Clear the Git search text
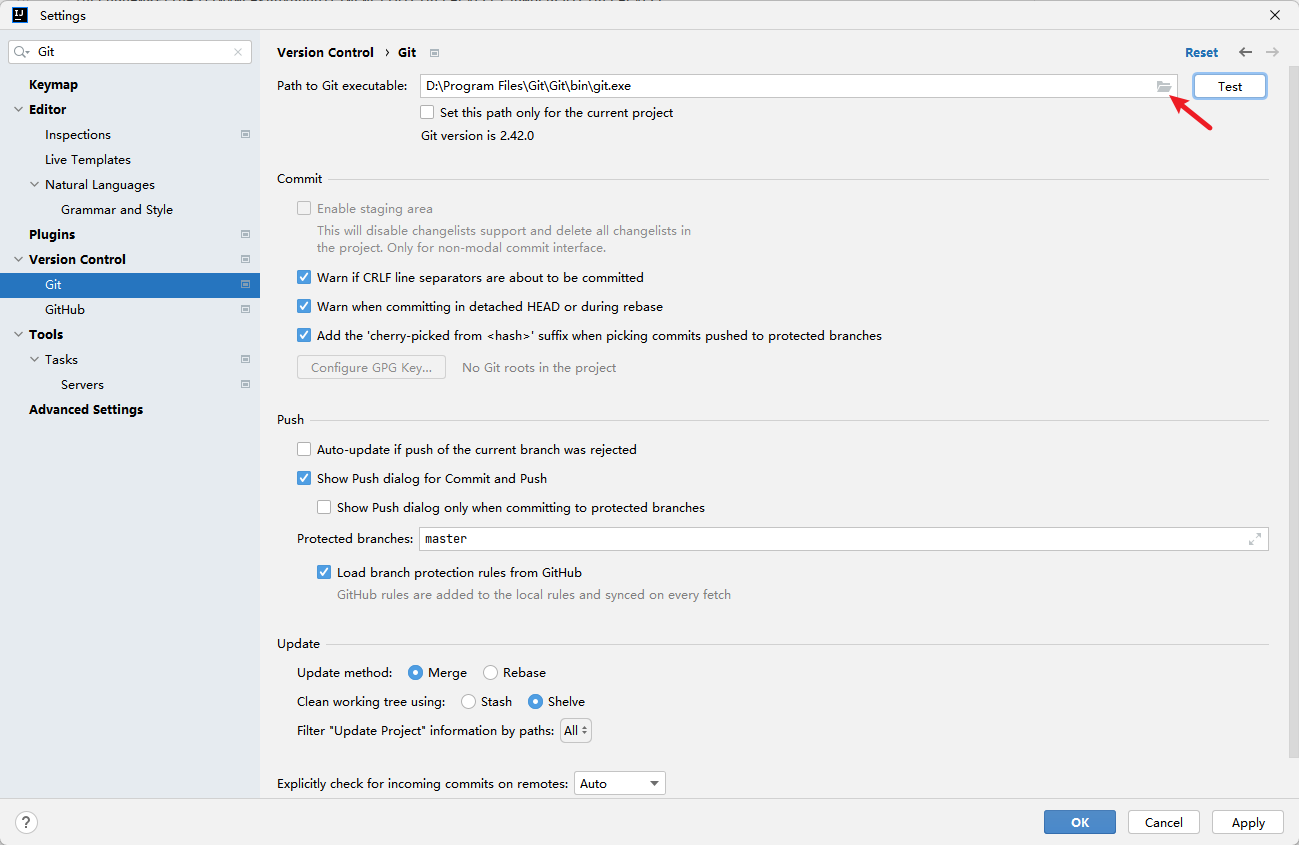1299x845 pixels. [x=238, y=52]
